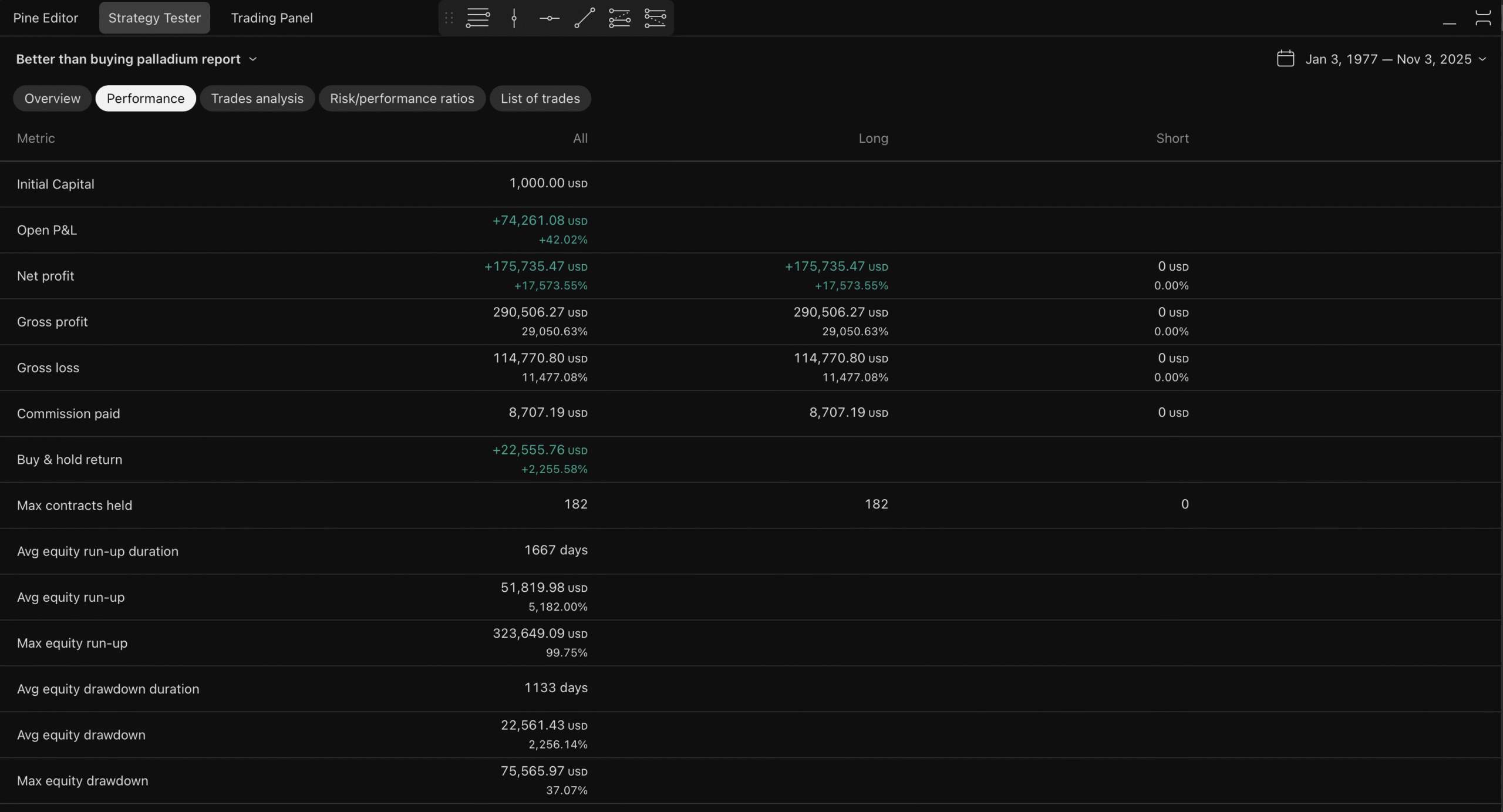The image size is (1503, 812).
Task: Expand the strategy report name dropdown
Action: coord(253,59)
